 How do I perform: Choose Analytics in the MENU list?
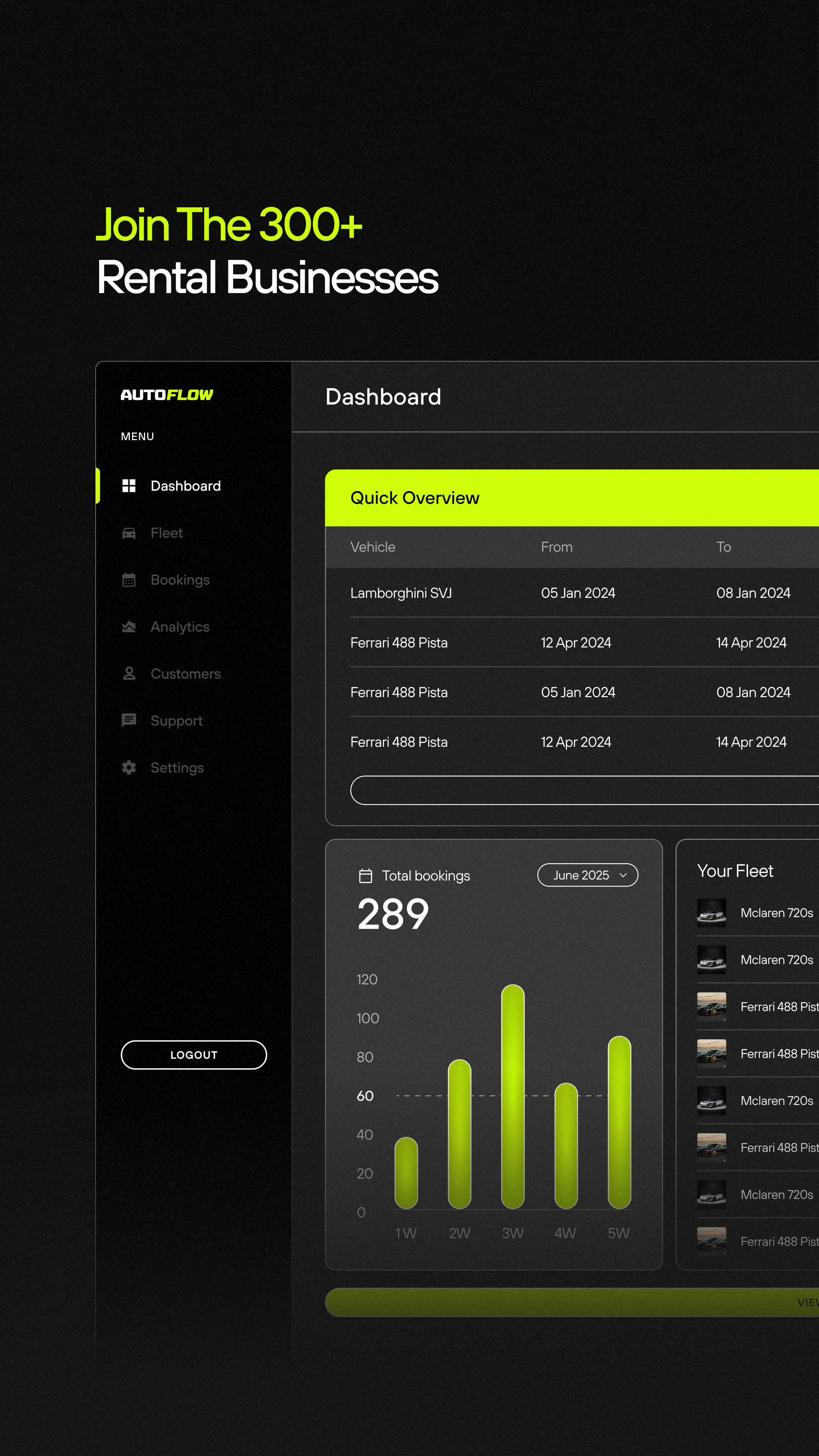click(180, 626)
